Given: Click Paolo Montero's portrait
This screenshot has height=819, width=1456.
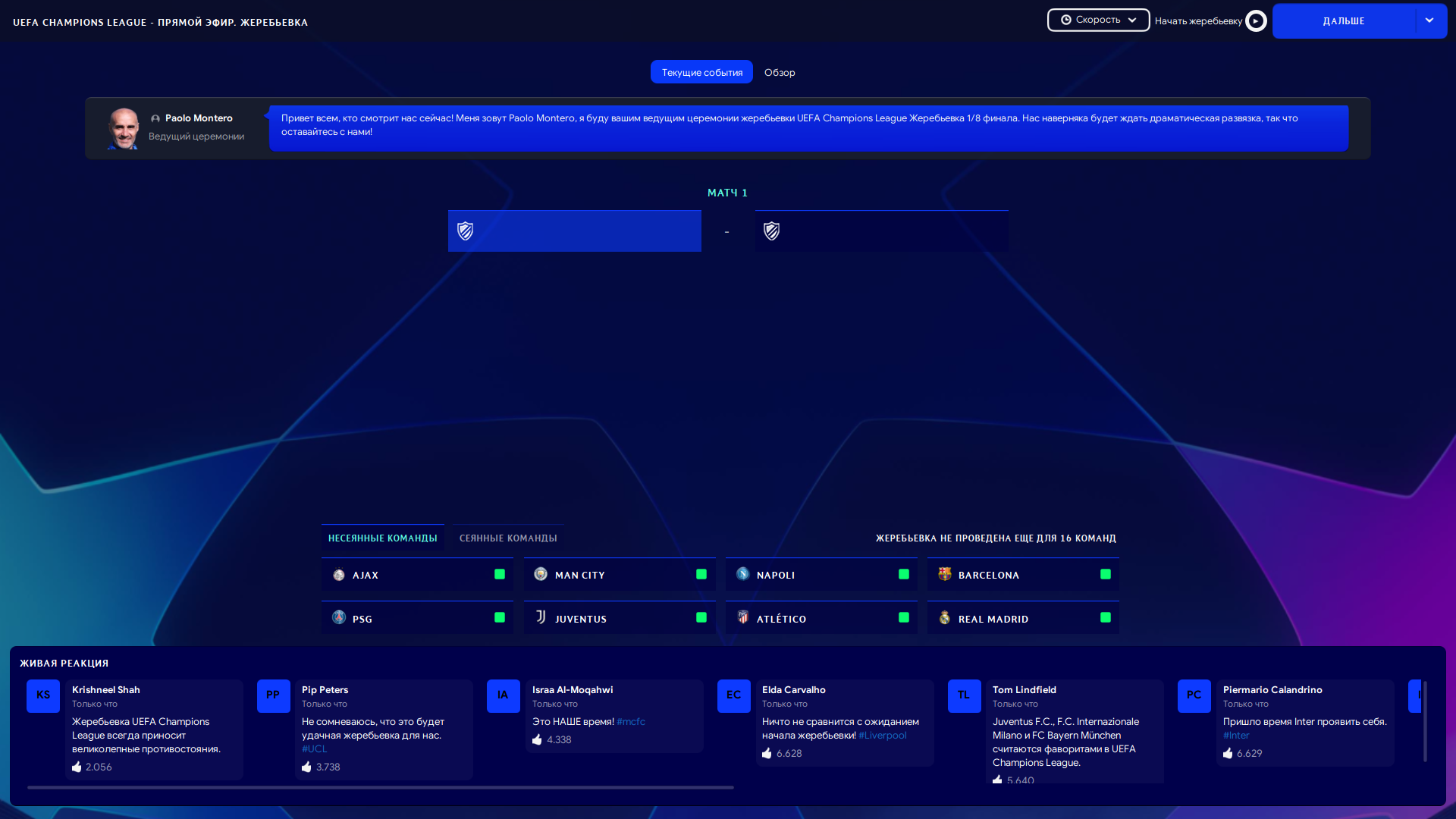Looking at the screenshot, I should click(123, 128).
